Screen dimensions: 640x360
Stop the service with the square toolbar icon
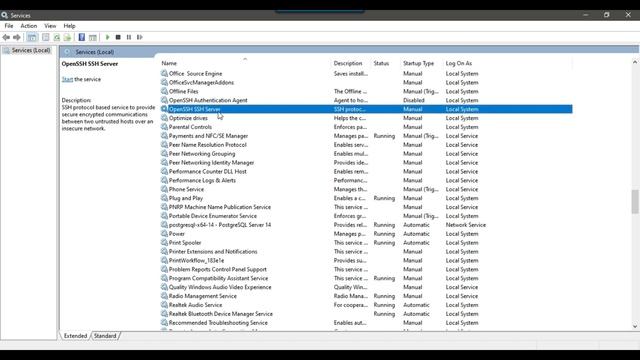(118, 37)
